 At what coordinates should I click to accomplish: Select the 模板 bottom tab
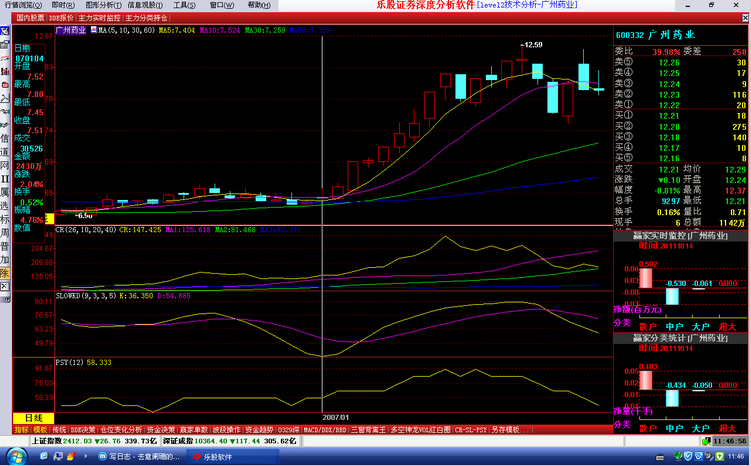coord(40,430)
